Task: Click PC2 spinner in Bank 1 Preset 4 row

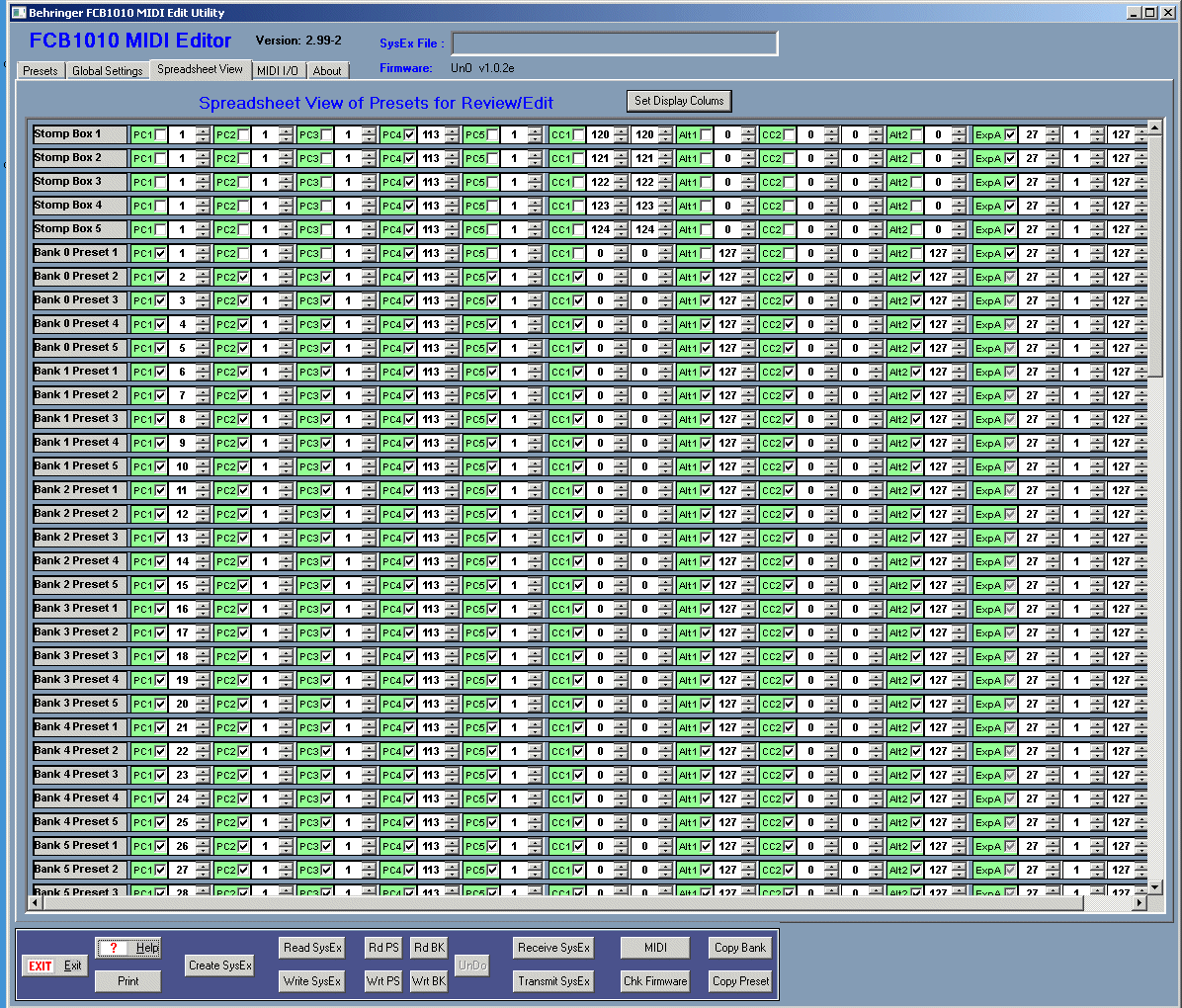Action: [286, 444]
